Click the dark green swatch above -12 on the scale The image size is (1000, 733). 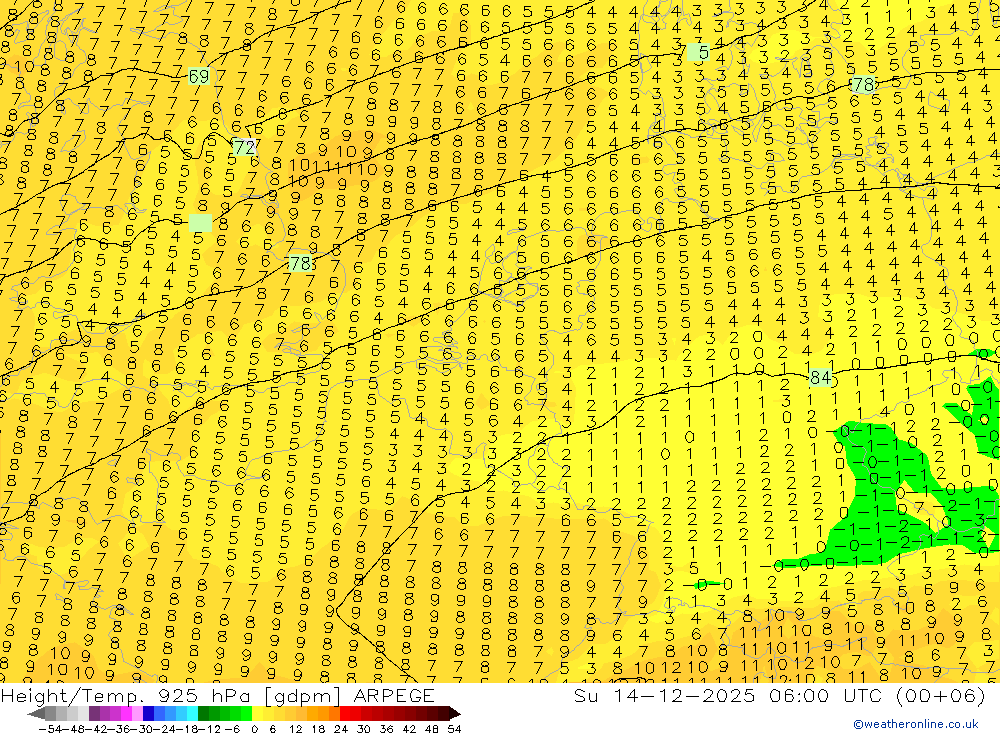click(203, 713)
